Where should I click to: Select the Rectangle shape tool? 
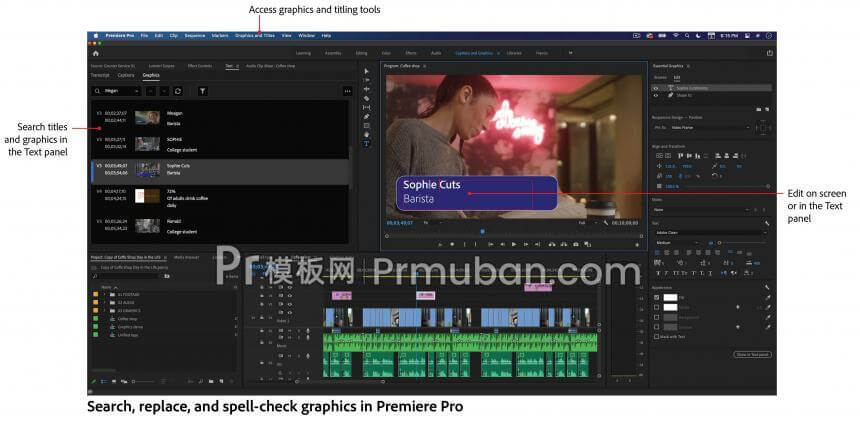[x=366, y=126]
